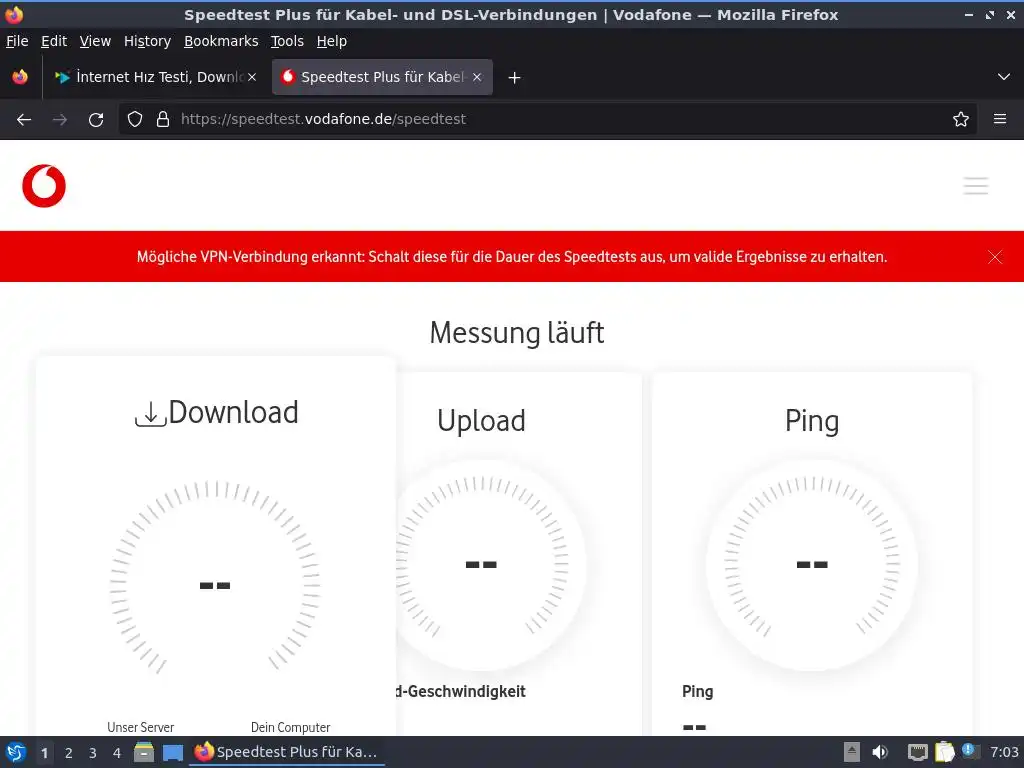Click the download arrow icon
1024x768 pixels.
(150, 415)
